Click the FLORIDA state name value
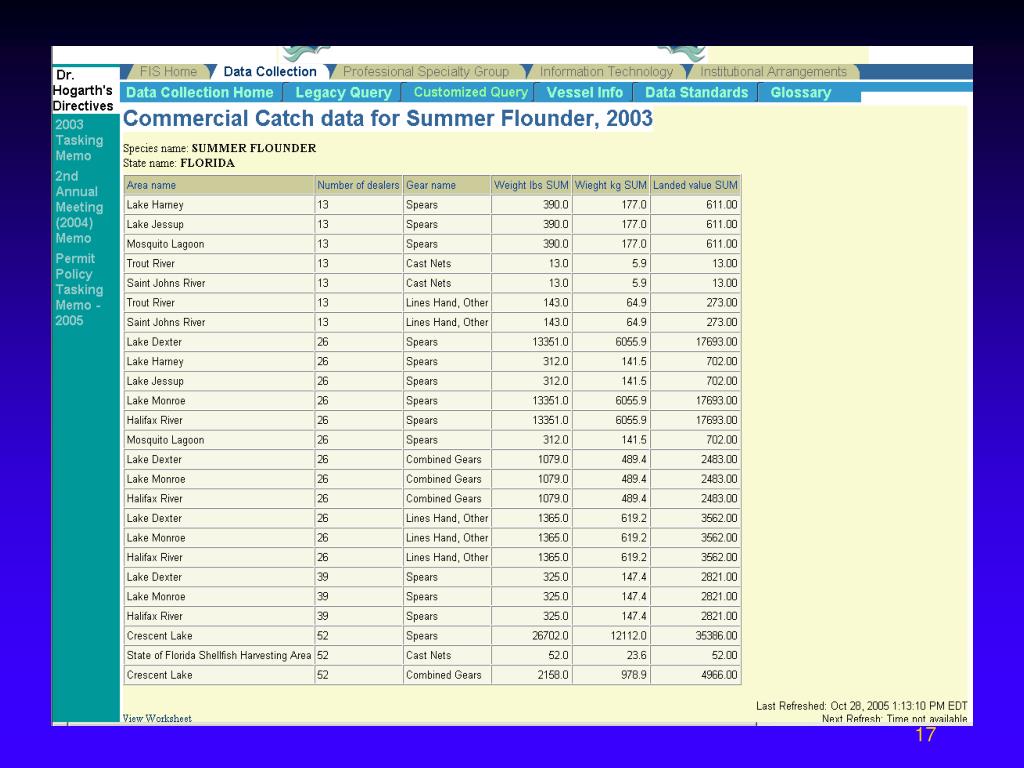 207,163
